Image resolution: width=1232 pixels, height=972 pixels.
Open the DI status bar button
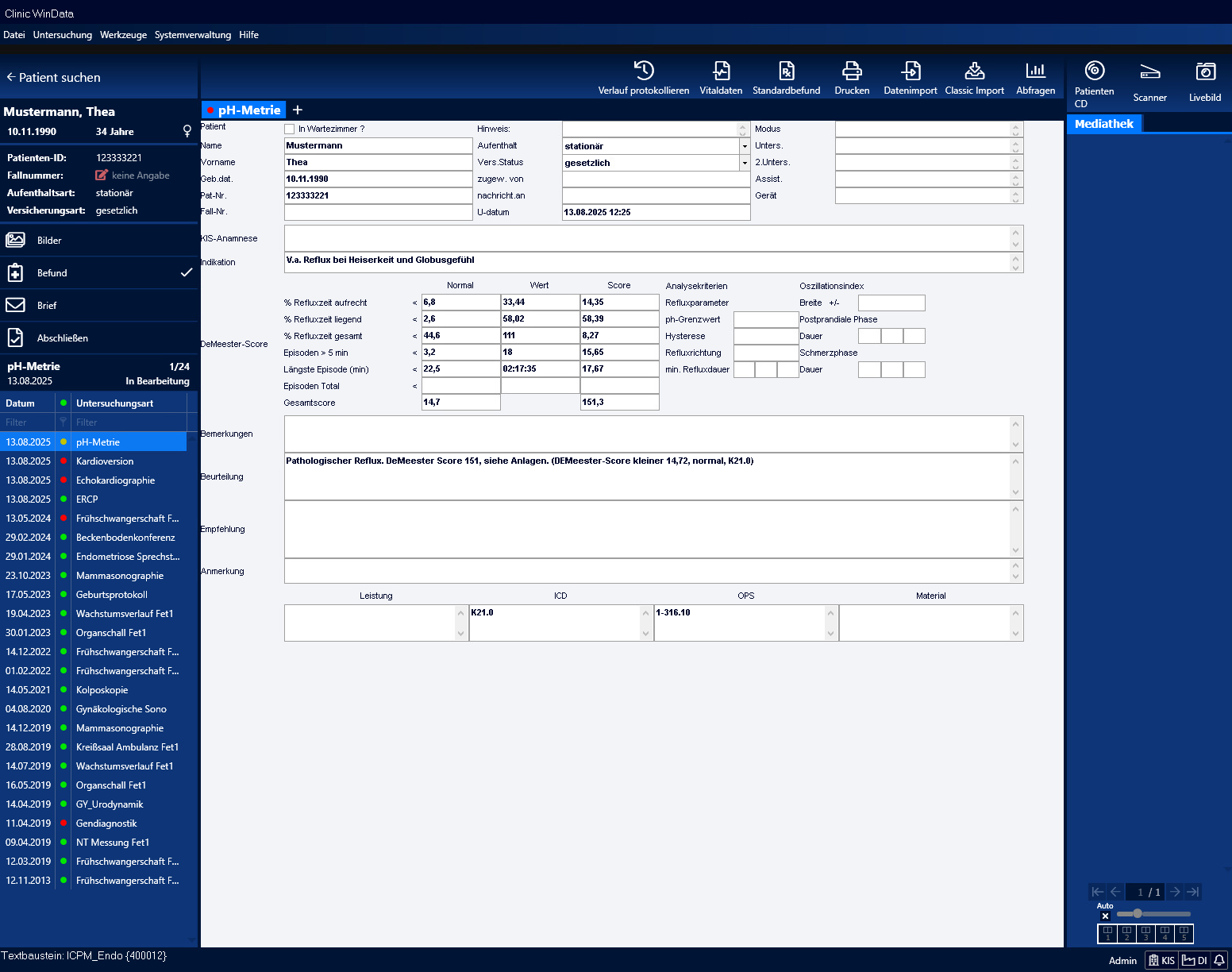1195,960
